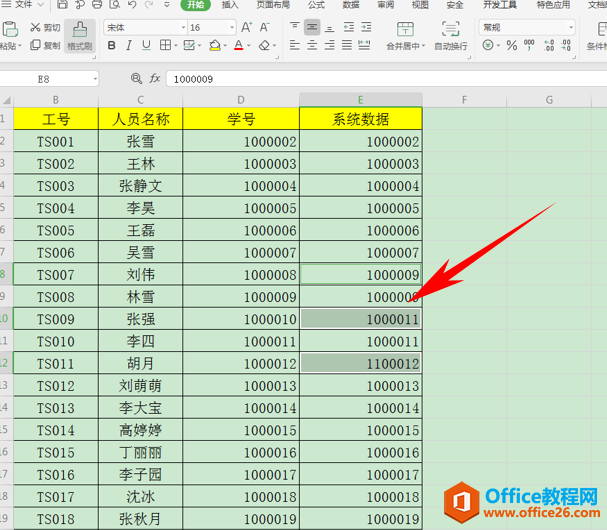Align text left

(x=295, y=45)
